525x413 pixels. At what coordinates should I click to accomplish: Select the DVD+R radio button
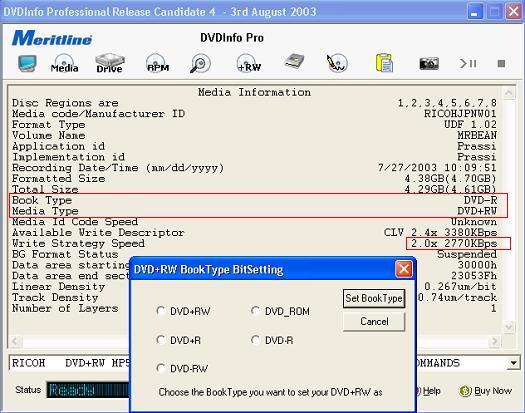pos(161,340)
